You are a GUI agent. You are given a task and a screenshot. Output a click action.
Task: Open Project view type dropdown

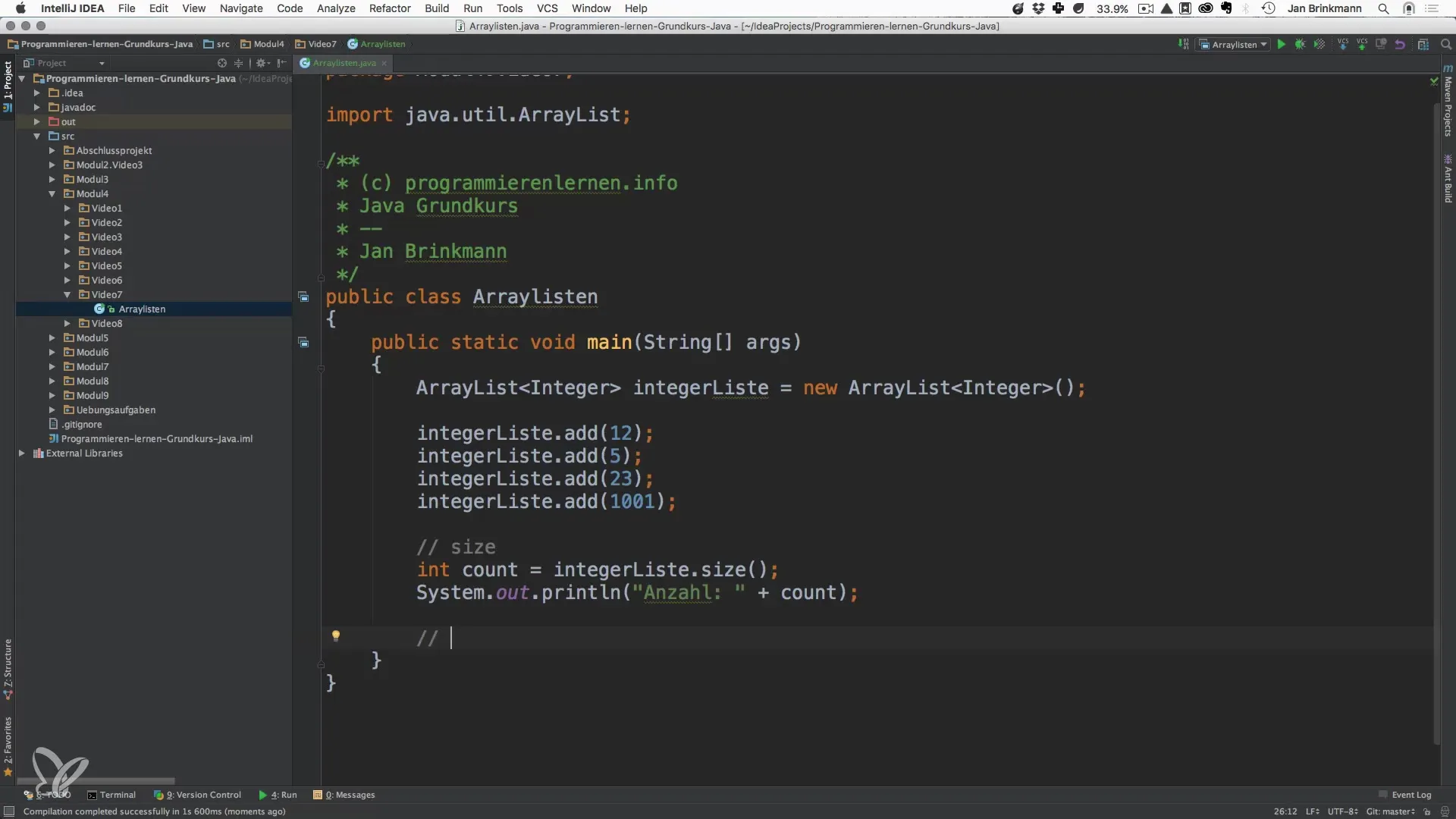coord(64,63)
